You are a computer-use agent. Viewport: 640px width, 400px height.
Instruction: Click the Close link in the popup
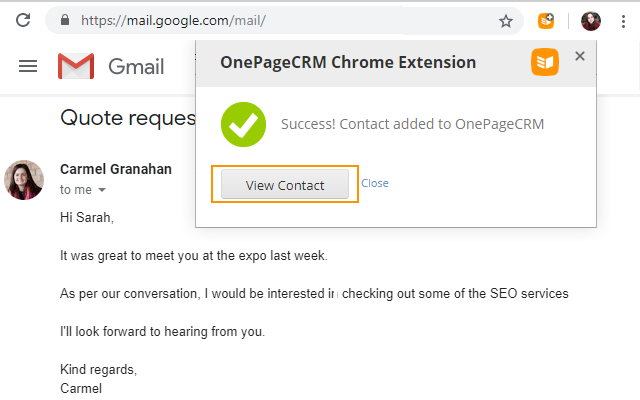[x=375, y=183]
